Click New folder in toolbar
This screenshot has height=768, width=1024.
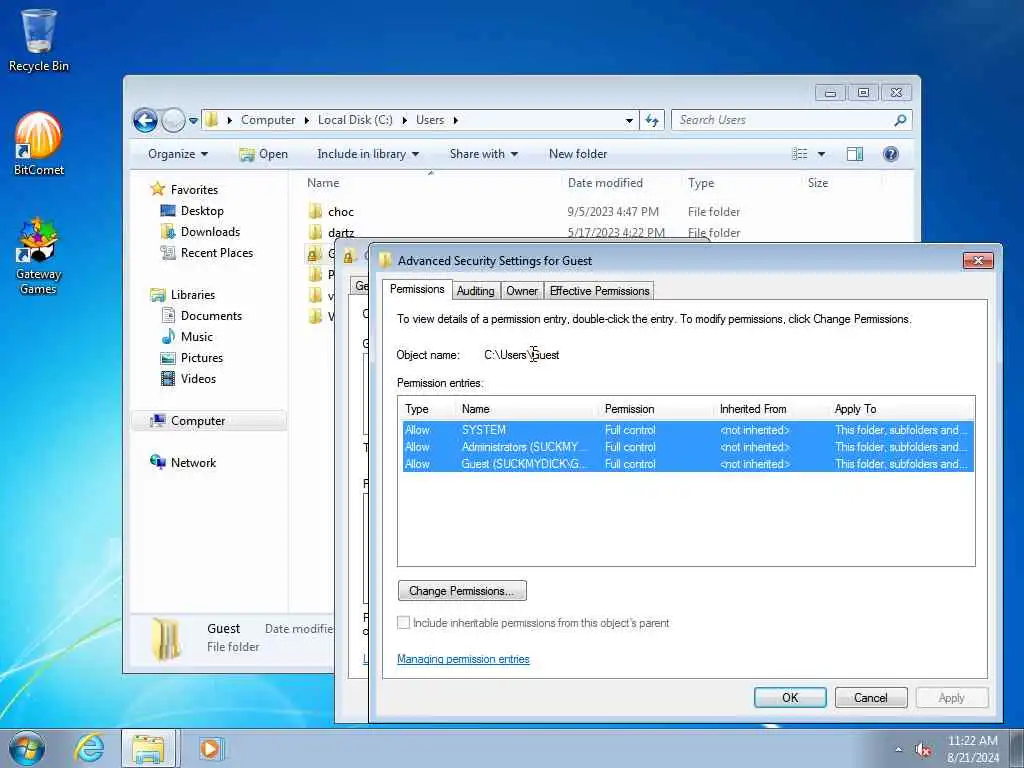click(x=577, y=154)
